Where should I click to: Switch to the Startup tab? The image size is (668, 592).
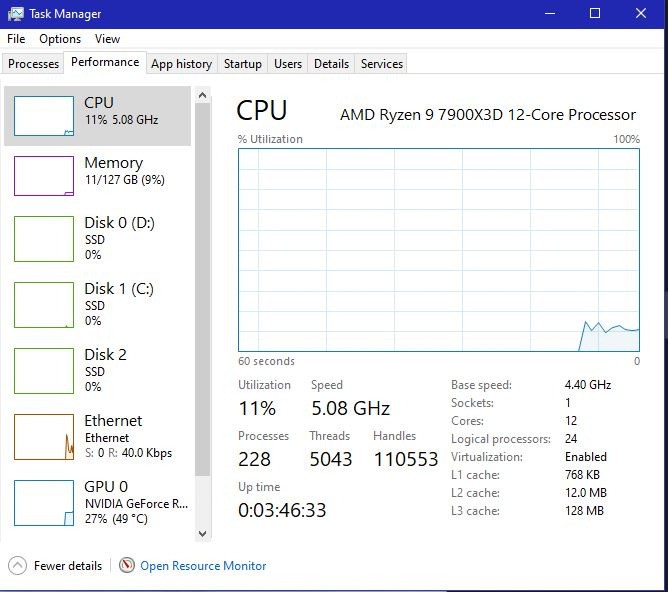tap(242, 64)
